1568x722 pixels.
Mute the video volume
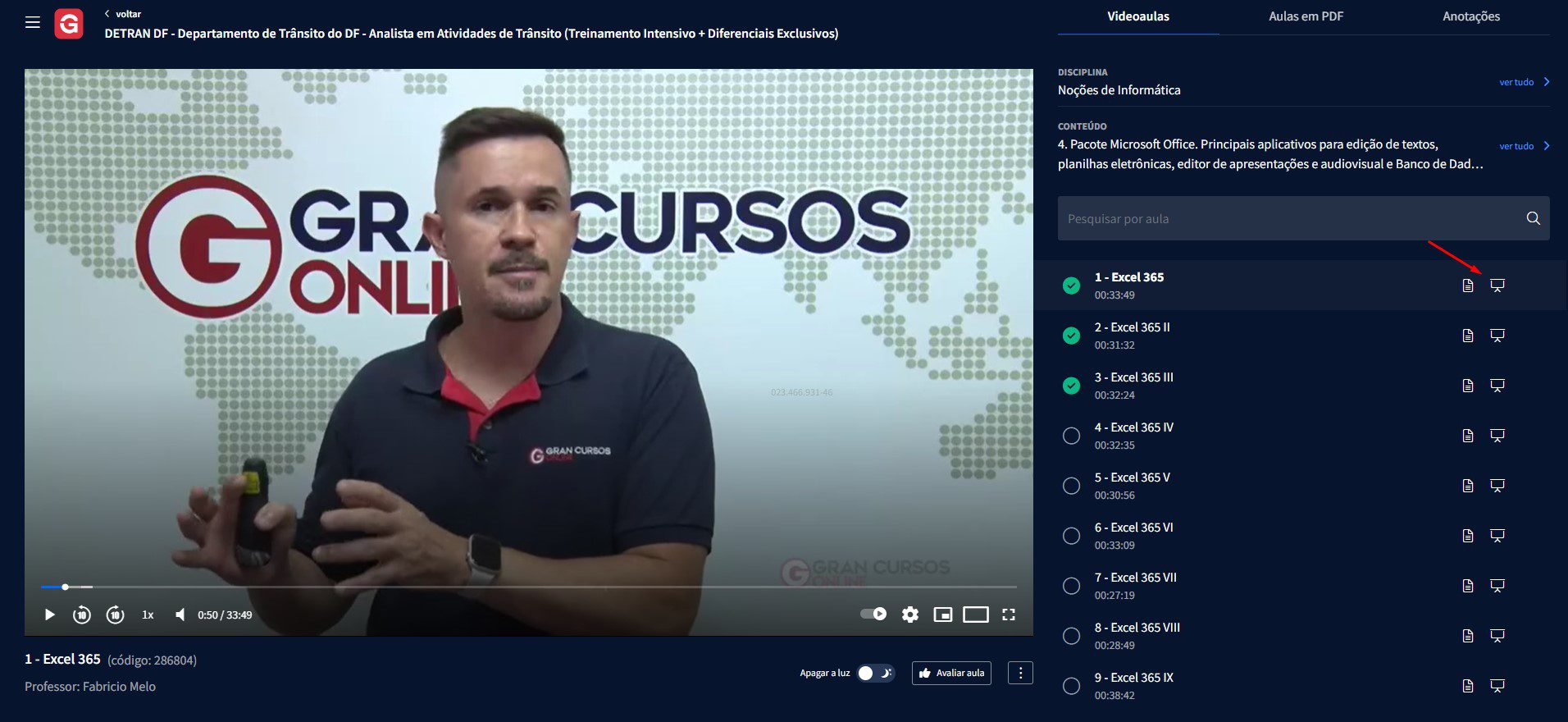coord(180,615)
